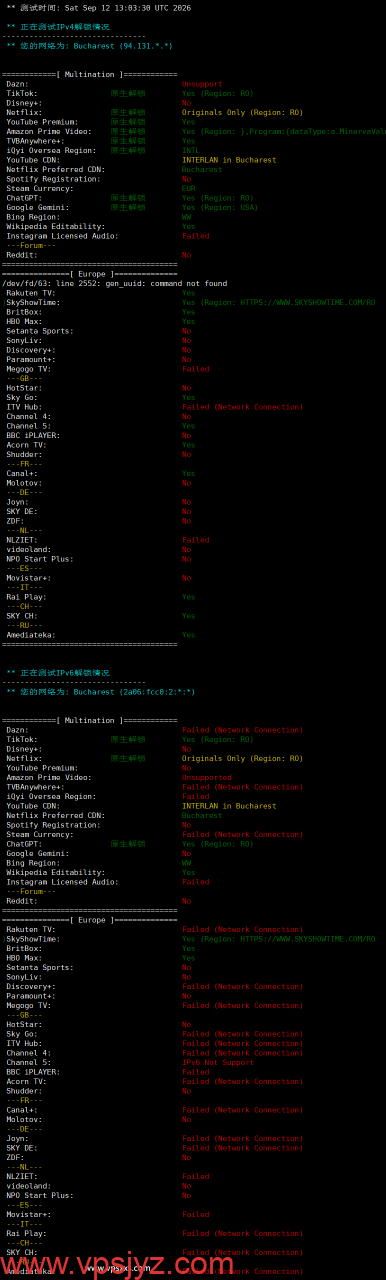Click the "IPv6 Not Support" result for Channel 5
The image size is (386, 1280).
(x=218, y=1062)
